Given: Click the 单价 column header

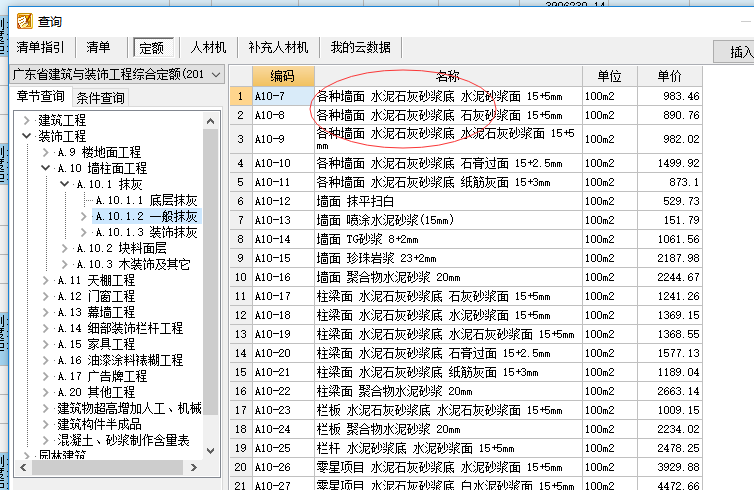Looking at the screenshot, I should click(x=670, y=76).
